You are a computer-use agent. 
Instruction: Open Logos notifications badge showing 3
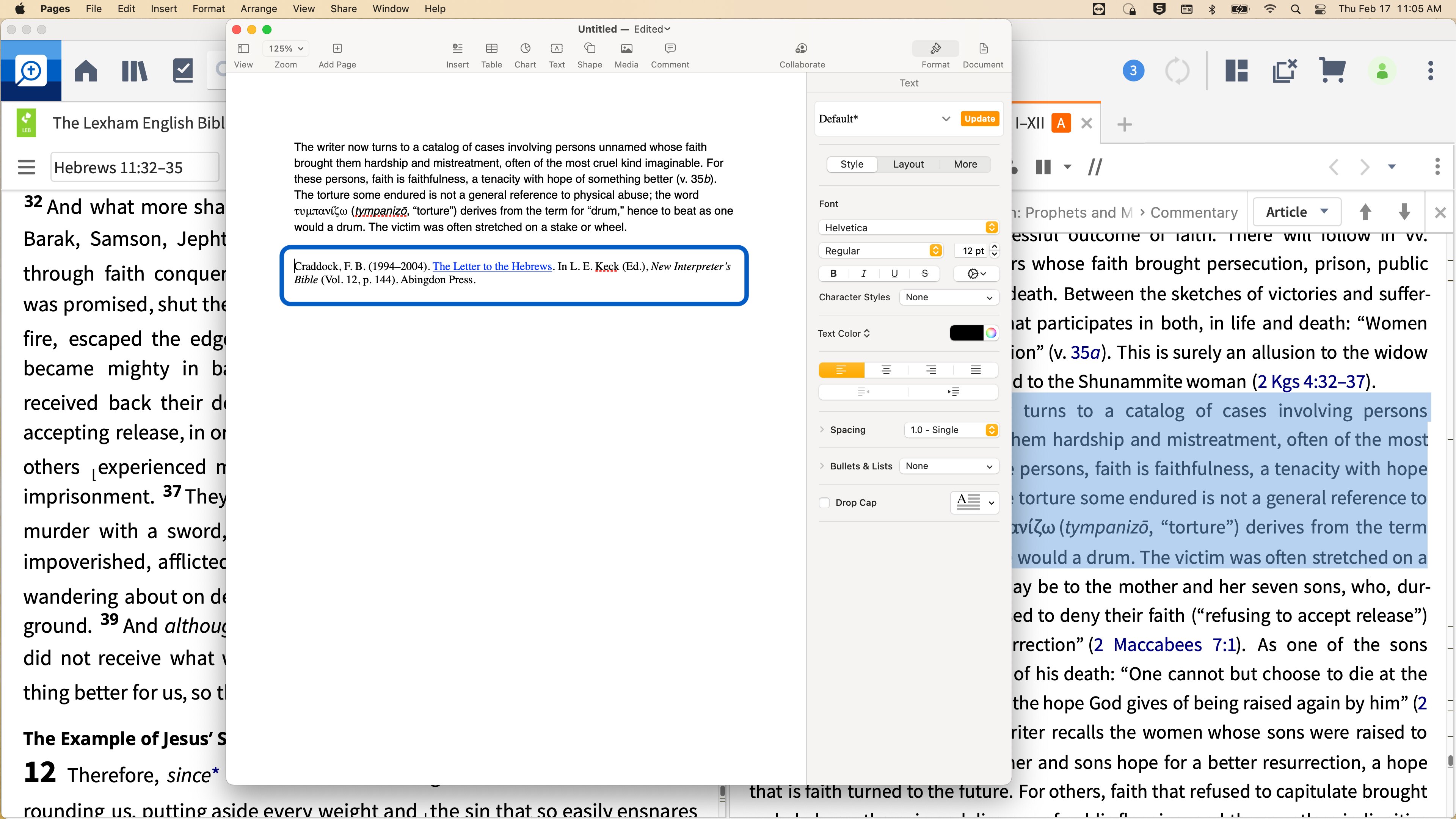(1133, 71)
